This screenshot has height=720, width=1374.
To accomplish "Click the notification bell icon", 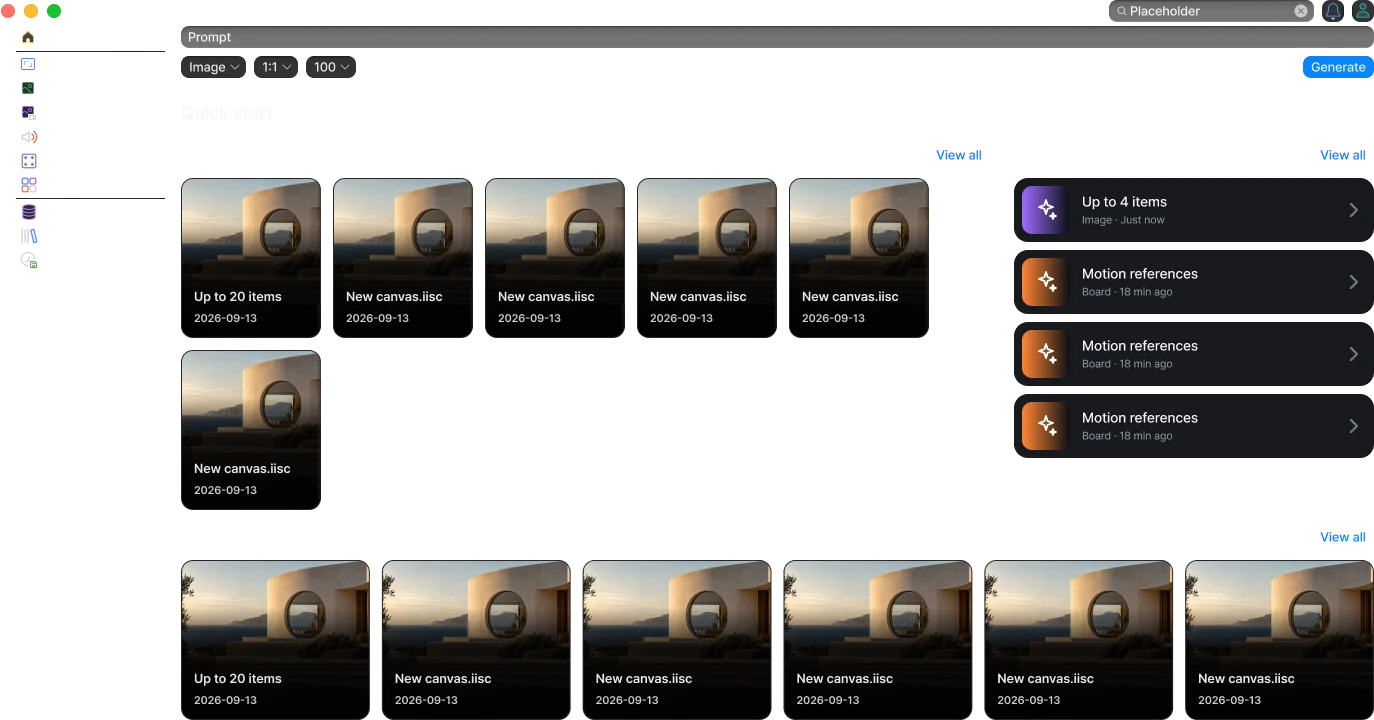I will 1333,11.
